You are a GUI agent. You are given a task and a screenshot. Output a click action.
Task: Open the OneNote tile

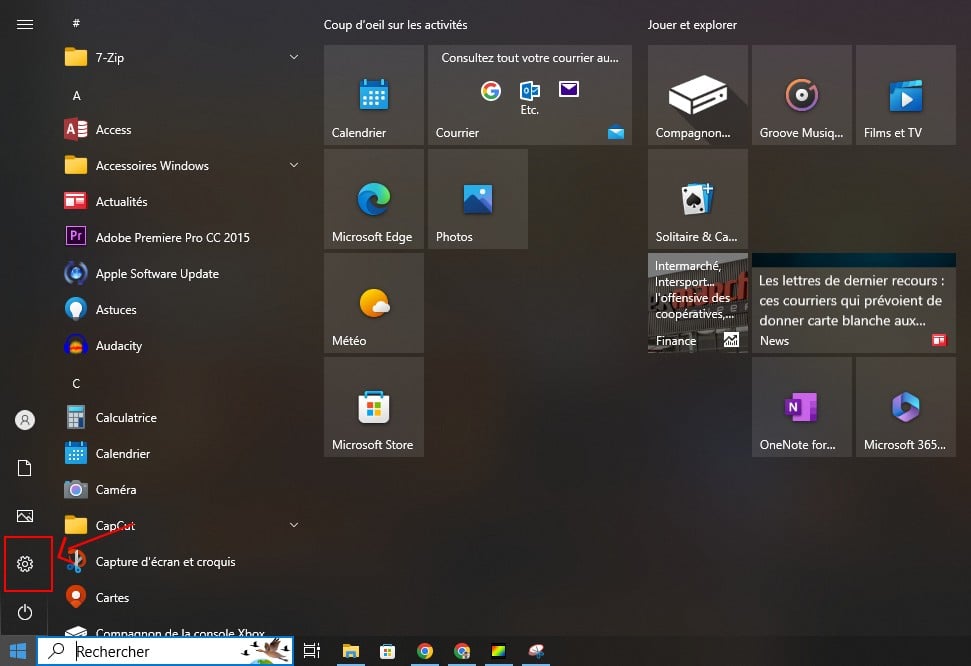pyautogui.click(x=802, y=407)
